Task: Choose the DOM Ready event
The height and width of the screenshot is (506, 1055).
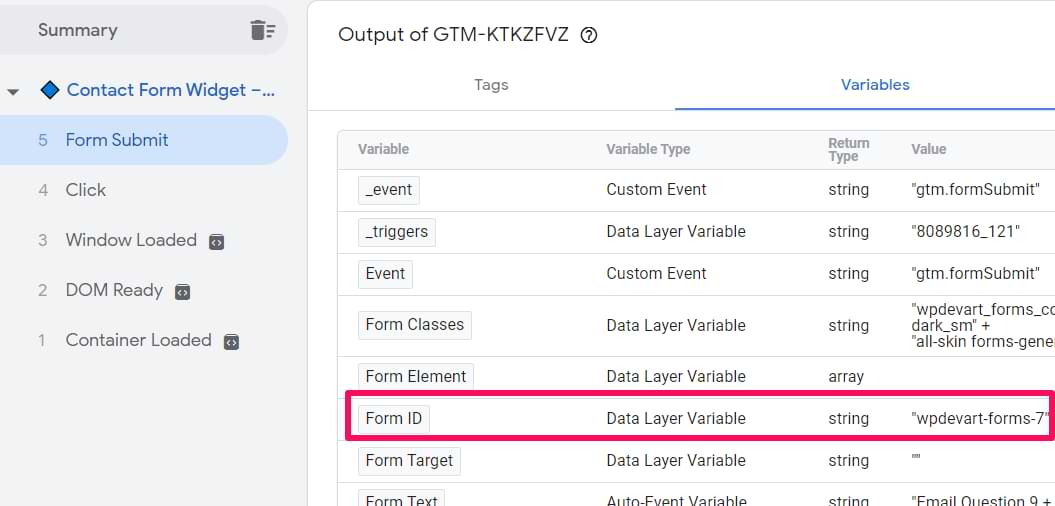Action: point(114,290)
